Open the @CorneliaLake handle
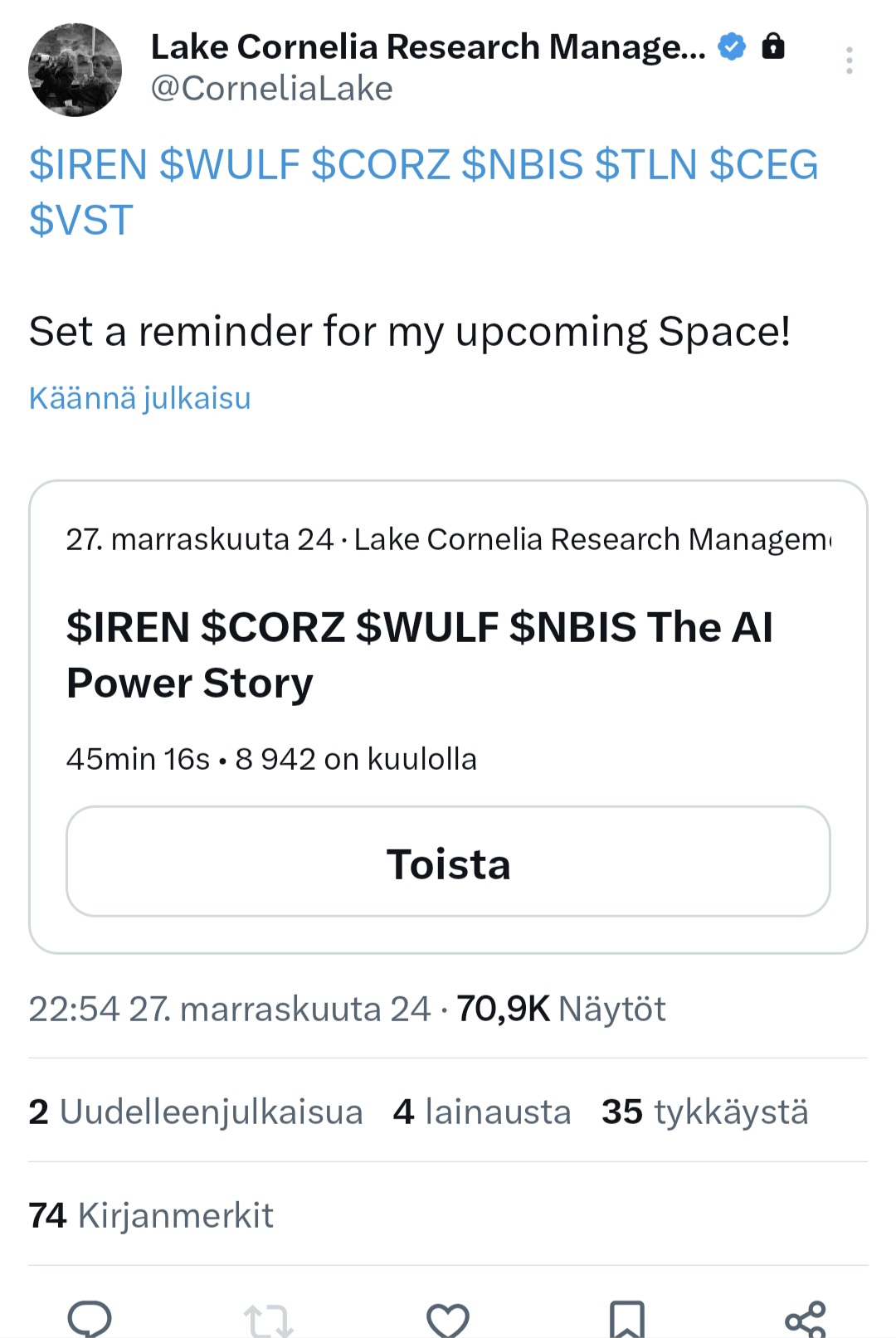Screen dimensions: 896x1338 pyautogui.click(x=271, y=89)
